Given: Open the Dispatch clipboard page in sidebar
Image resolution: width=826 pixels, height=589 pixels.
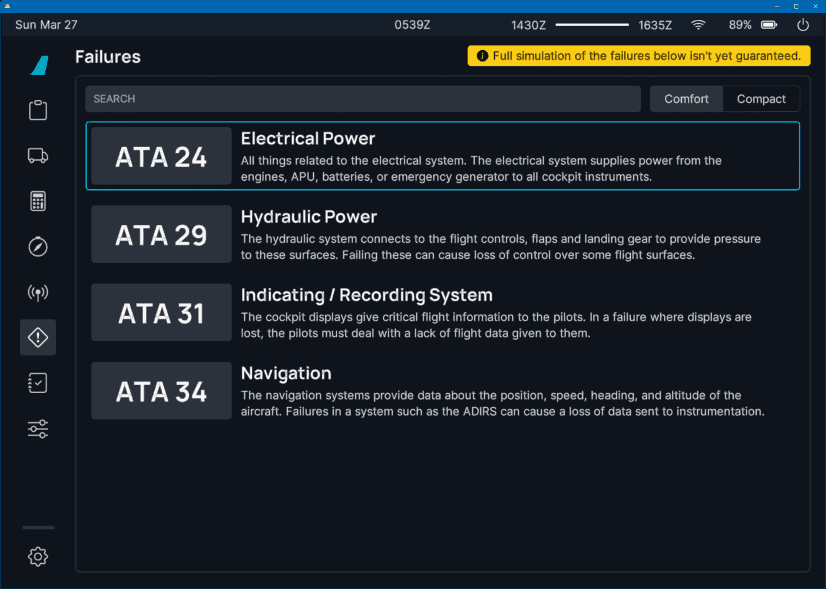Looking at the screenshot, I should click(x=38, y=110).
